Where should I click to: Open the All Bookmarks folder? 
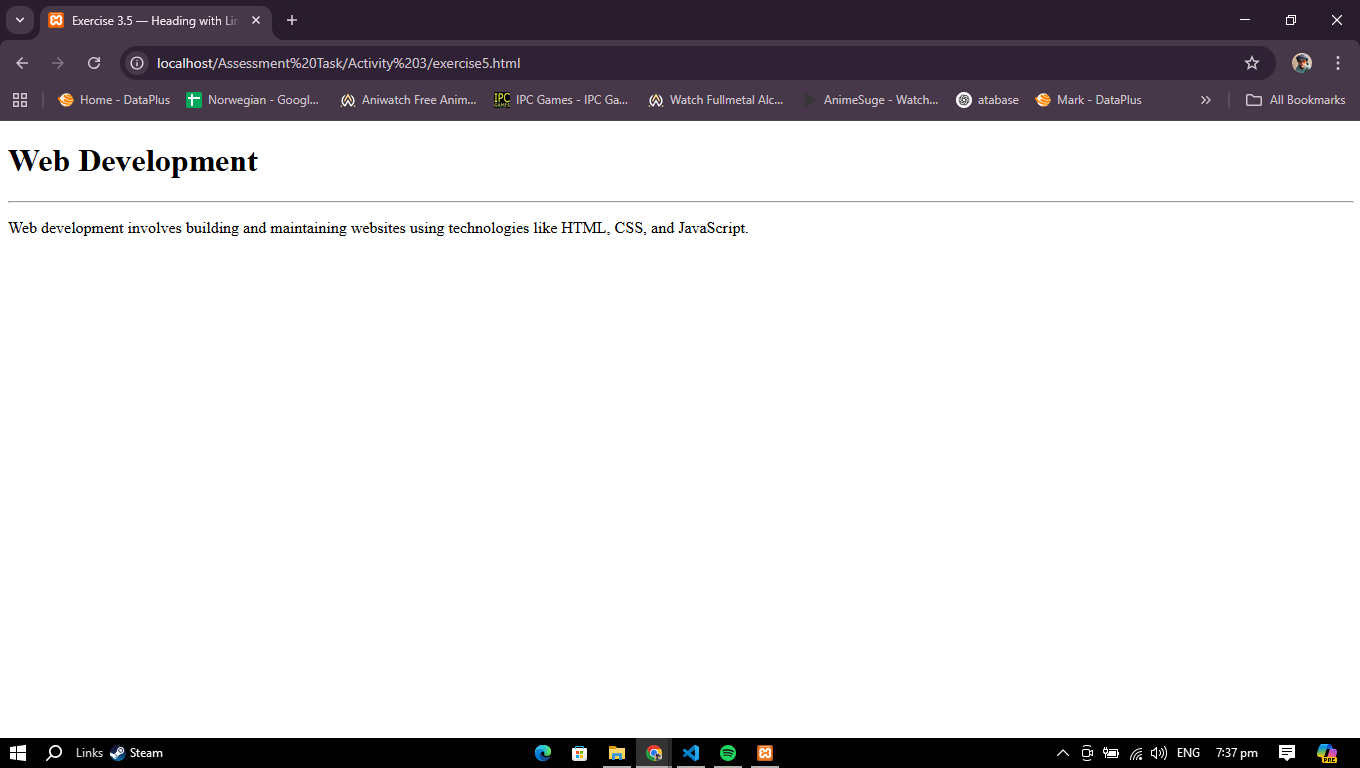pyautogui.click(x=1295, y=100)
